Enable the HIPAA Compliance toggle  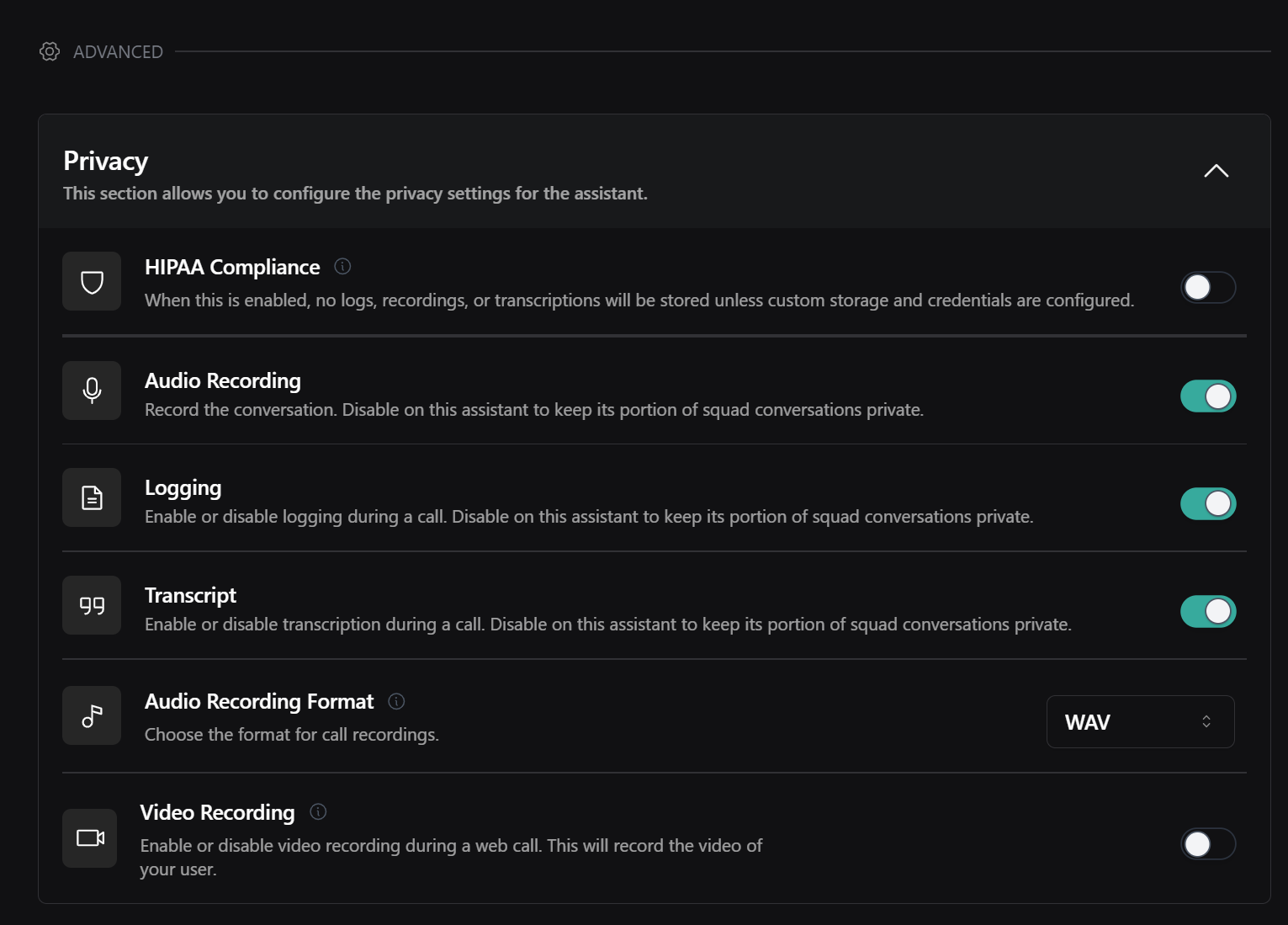click(x=1207, y=288)
